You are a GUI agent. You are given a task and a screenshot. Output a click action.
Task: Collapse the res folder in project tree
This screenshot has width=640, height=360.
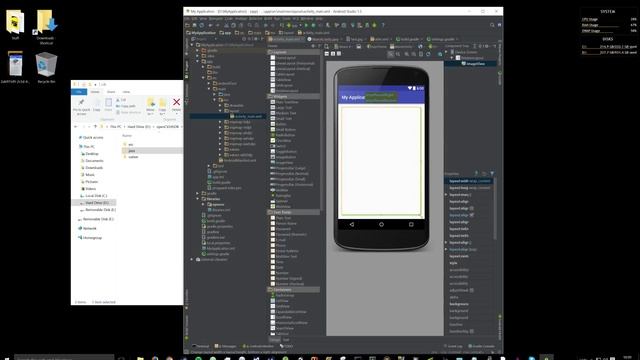[x=215, y=100]
